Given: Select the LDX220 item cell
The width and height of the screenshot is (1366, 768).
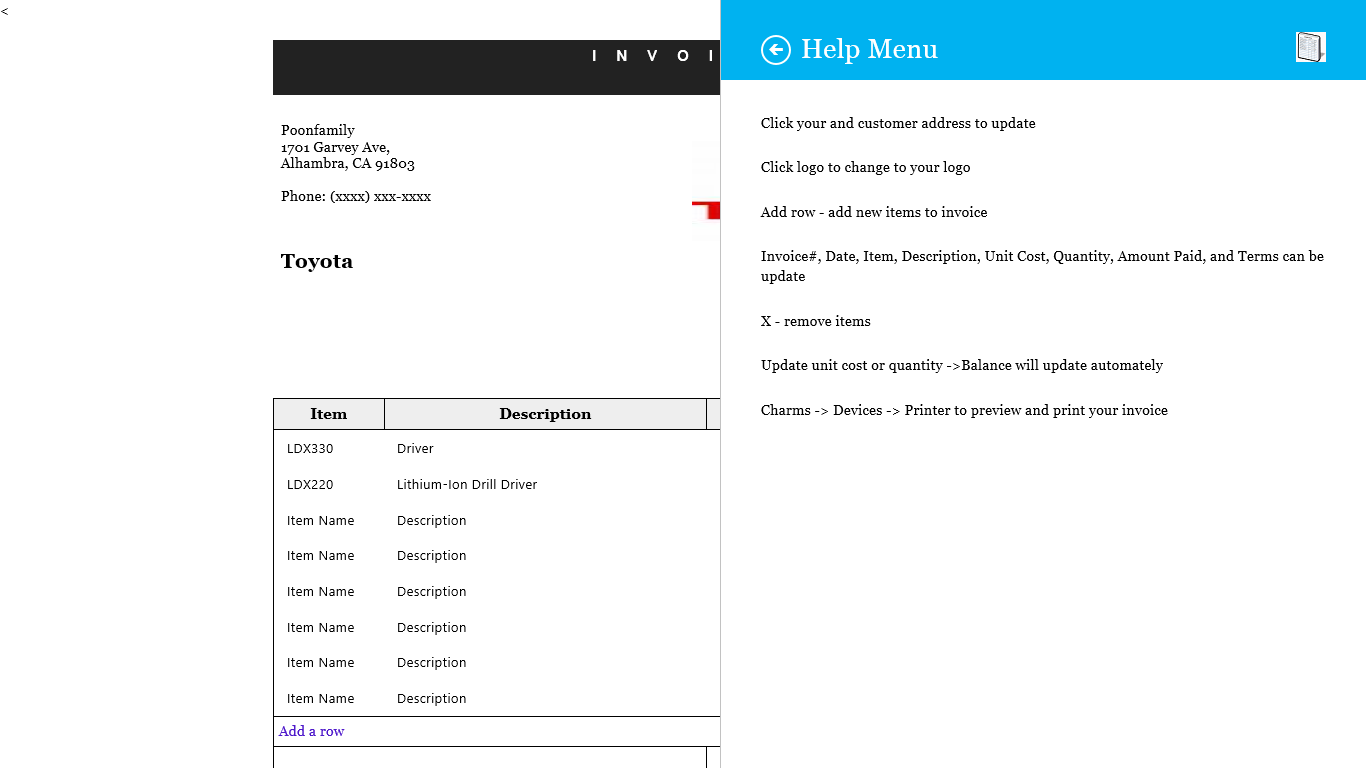Looking at the screenshot, I should click(x=310, y=485).
